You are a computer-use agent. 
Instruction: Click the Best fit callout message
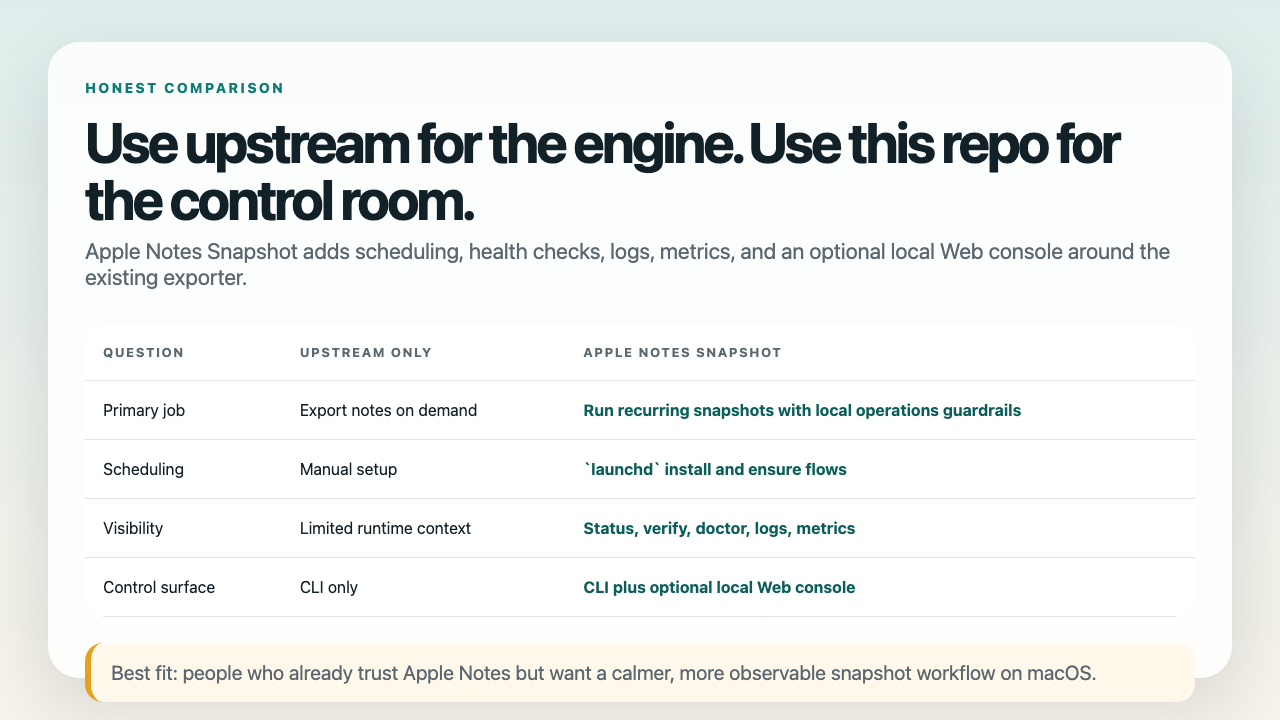[x=602, y=673]
